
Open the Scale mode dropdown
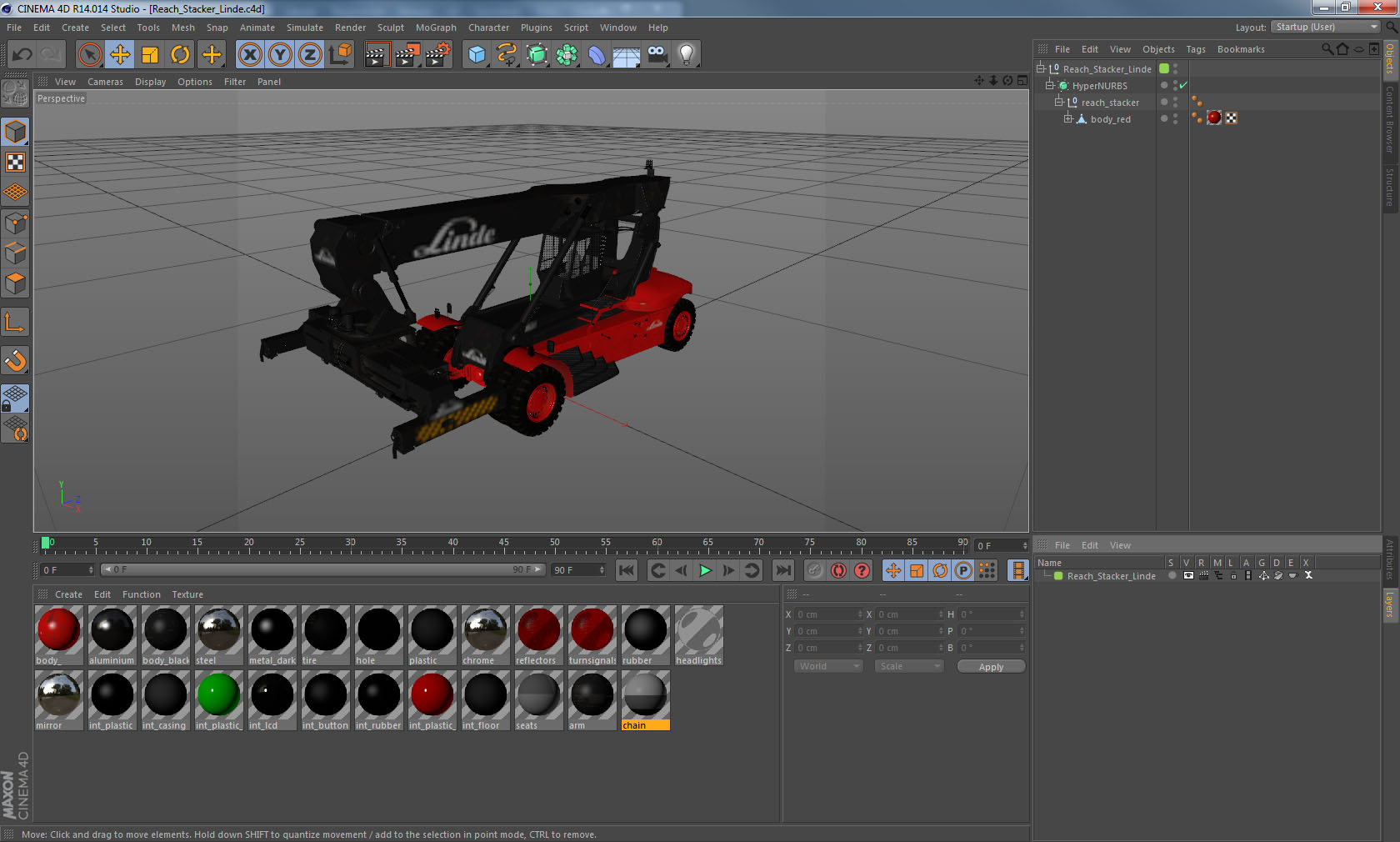click(909, 666)
